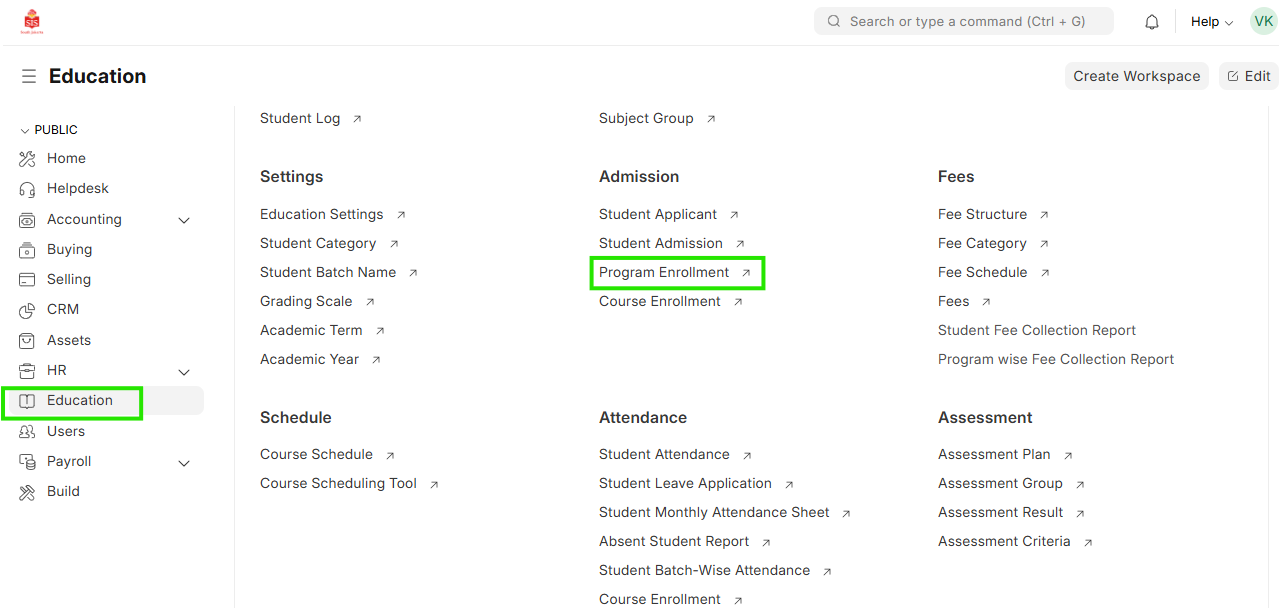Expand the HR sidebar chevron
This screenshot has height=608, width=1279.
184,371
